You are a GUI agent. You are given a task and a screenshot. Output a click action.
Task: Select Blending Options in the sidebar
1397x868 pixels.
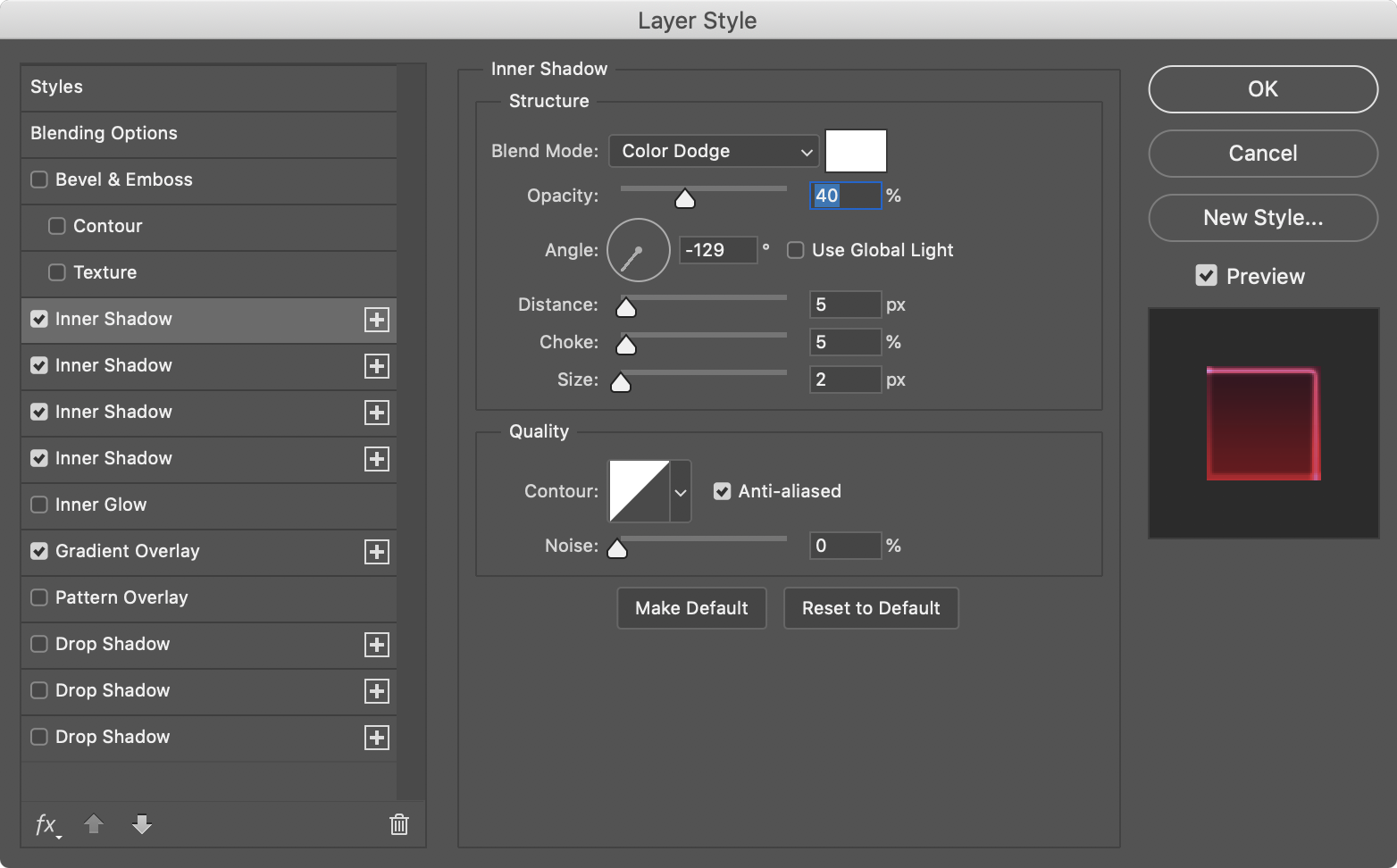(104, 133)
